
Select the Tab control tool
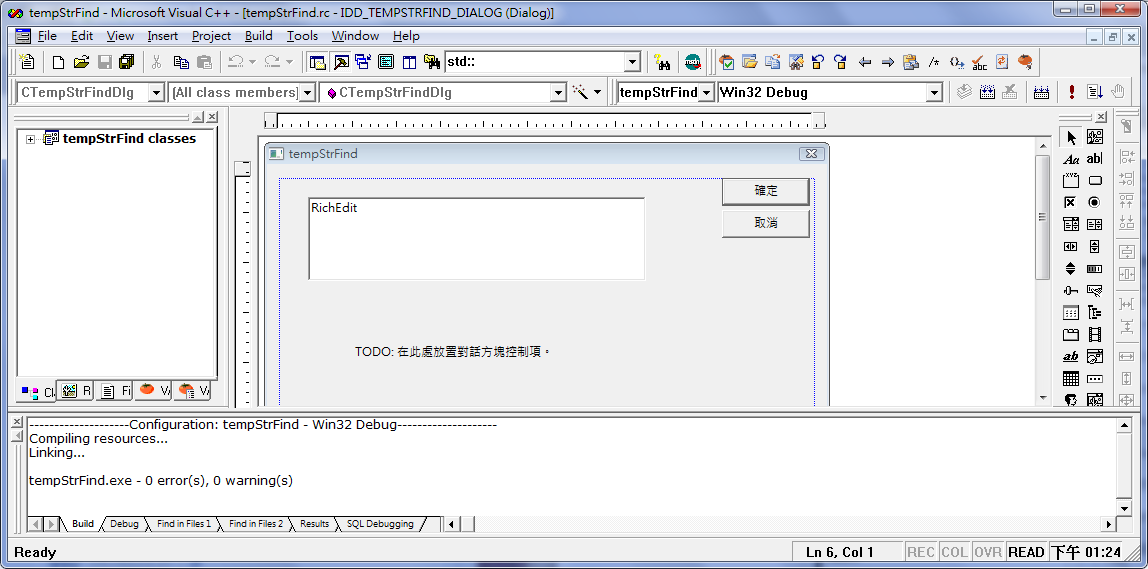click(1071, 335)
